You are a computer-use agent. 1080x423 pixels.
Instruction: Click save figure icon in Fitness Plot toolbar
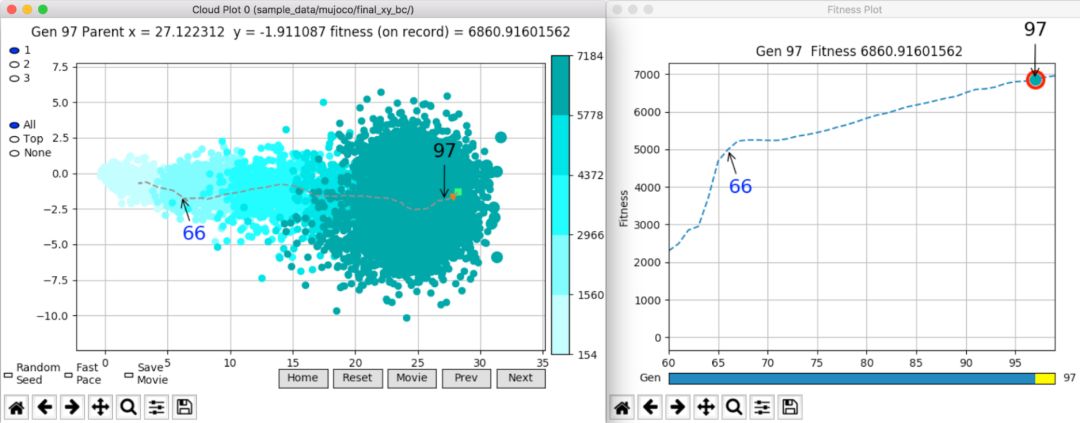coord(790,407)
